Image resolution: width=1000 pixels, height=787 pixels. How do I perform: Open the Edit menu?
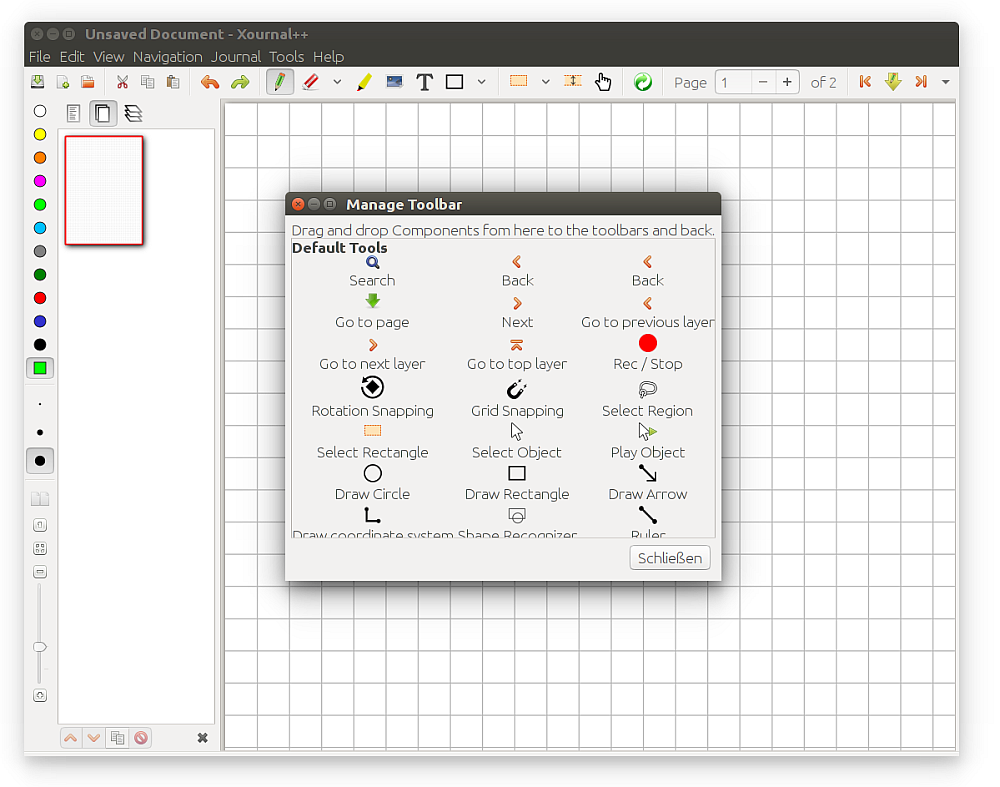coord(72,57)
